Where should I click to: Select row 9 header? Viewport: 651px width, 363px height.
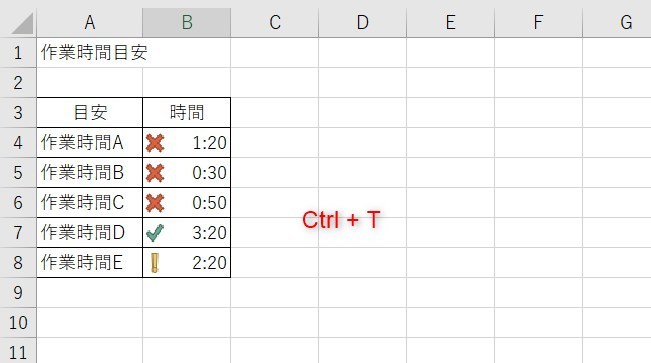(x=18, y=293)
